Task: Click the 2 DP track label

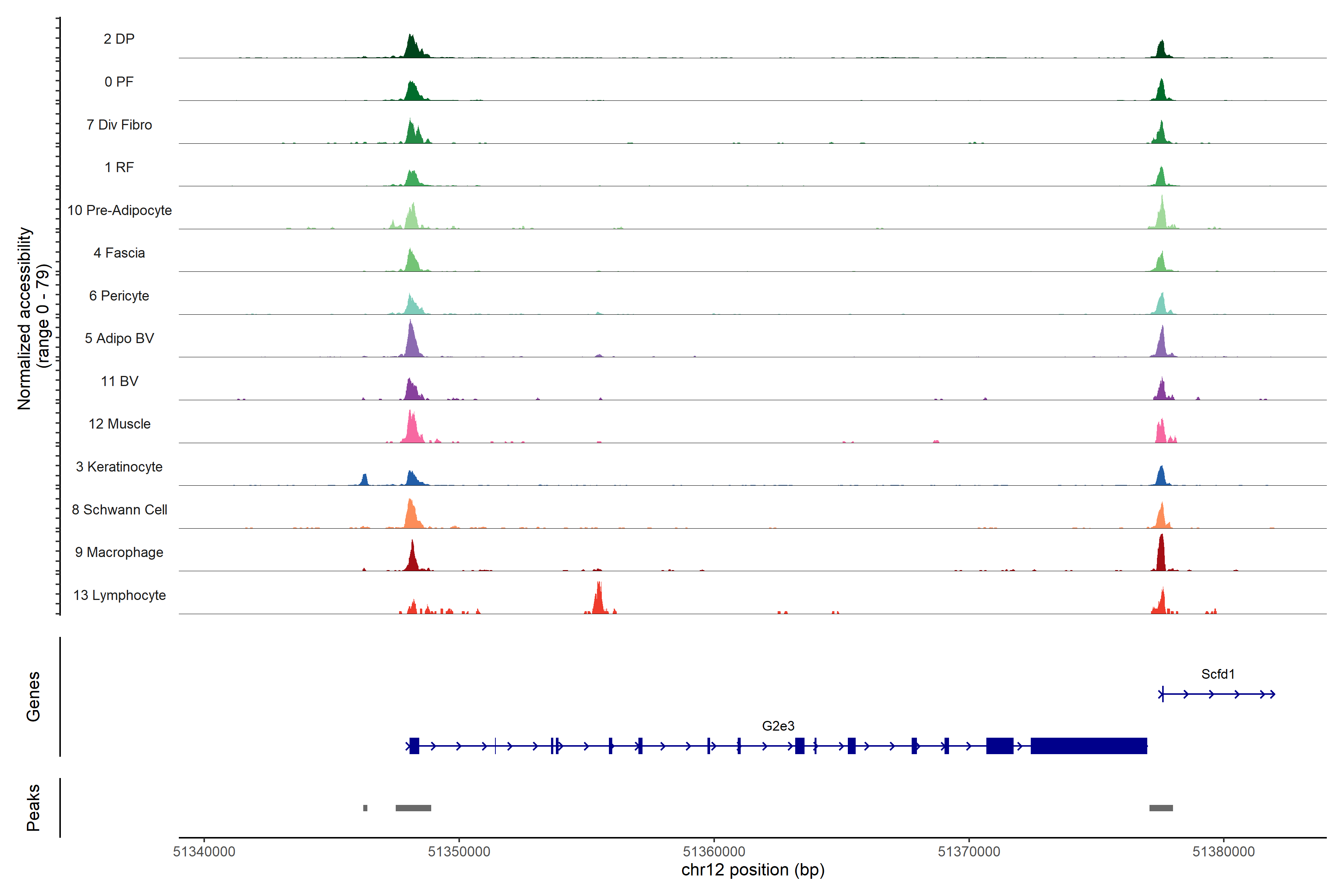Action: click(x=119, y=39)
